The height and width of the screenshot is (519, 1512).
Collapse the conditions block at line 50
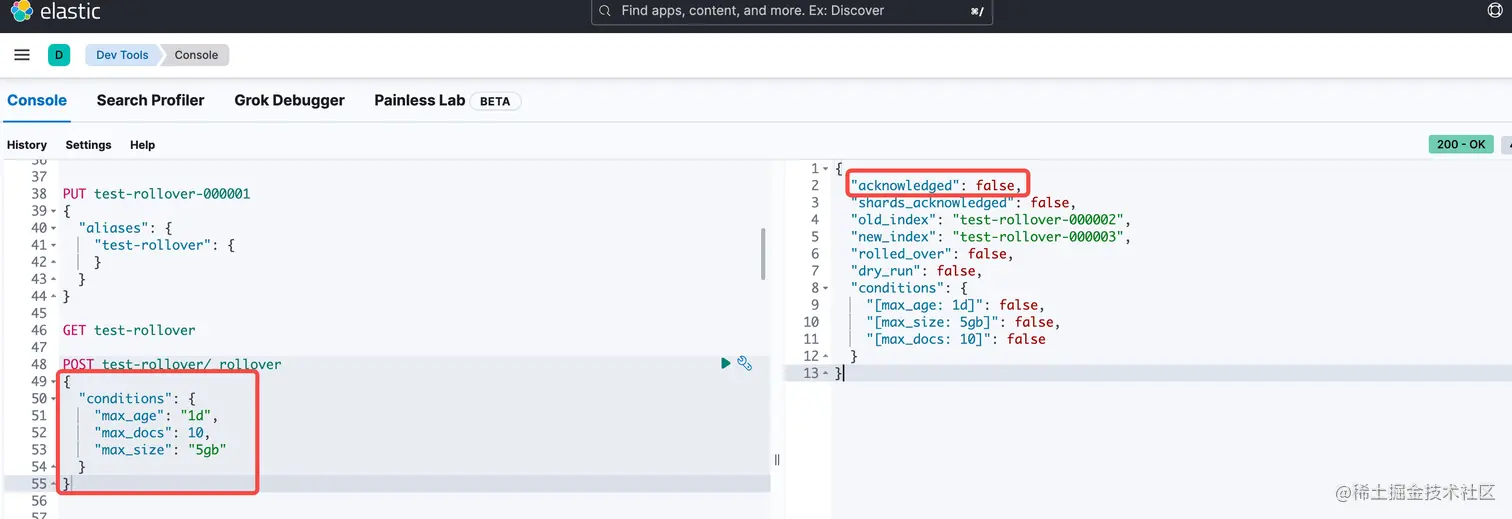(52, 398)
